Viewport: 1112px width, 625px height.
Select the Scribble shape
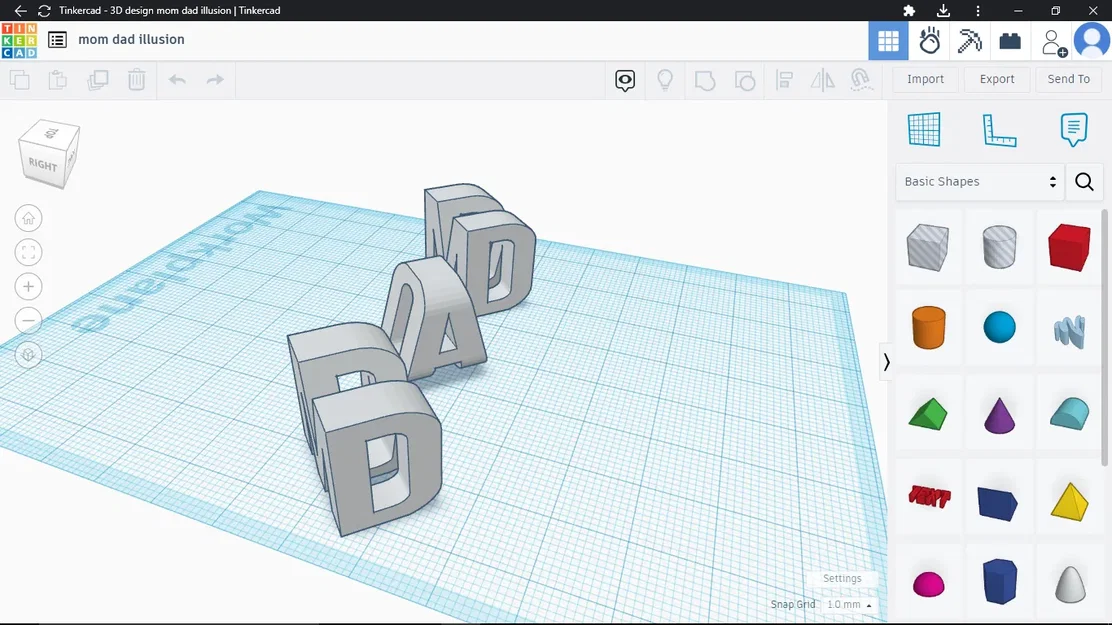pos(1069,331)
